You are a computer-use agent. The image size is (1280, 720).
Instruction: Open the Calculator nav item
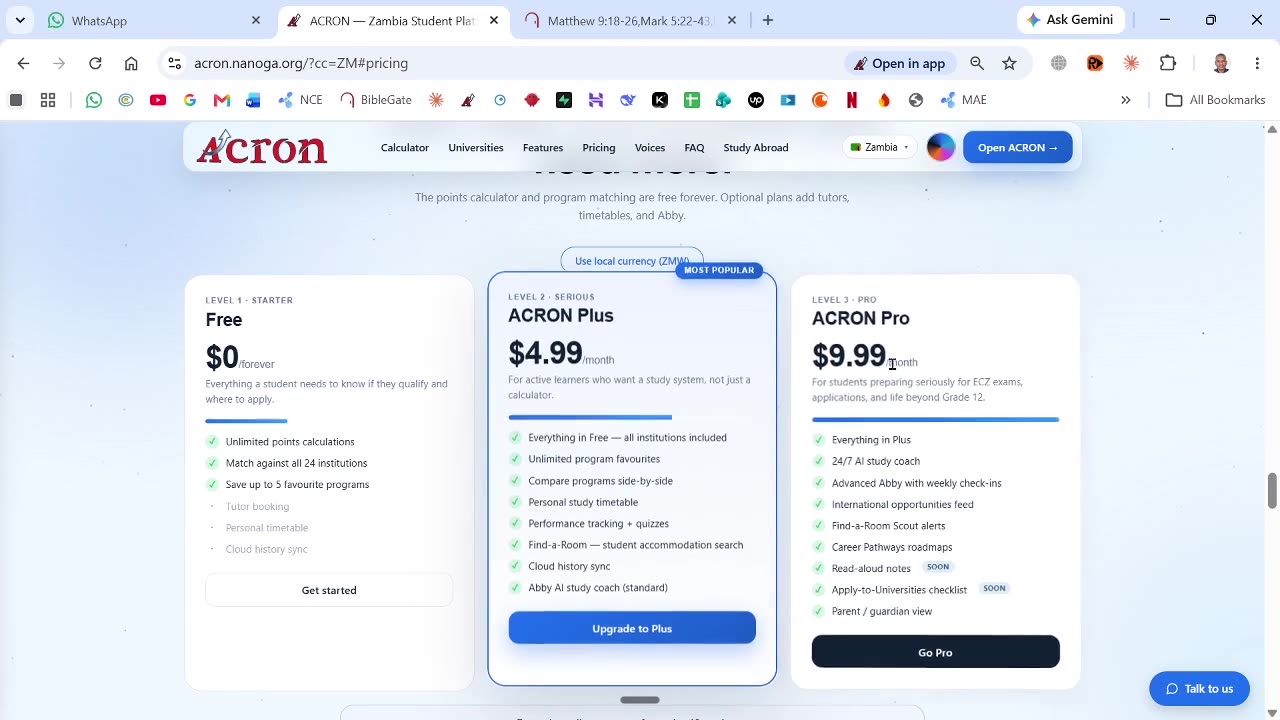(x=405, y=148)
